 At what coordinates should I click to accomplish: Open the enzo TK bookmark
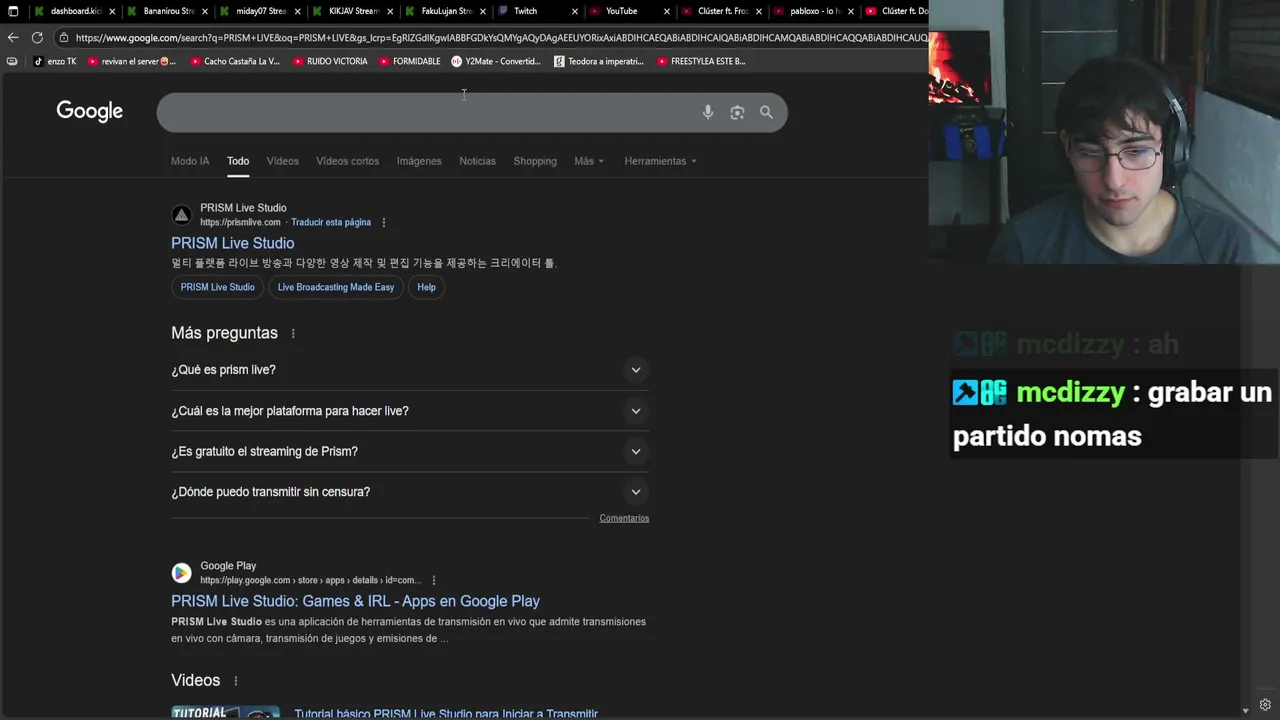[54, 61]
